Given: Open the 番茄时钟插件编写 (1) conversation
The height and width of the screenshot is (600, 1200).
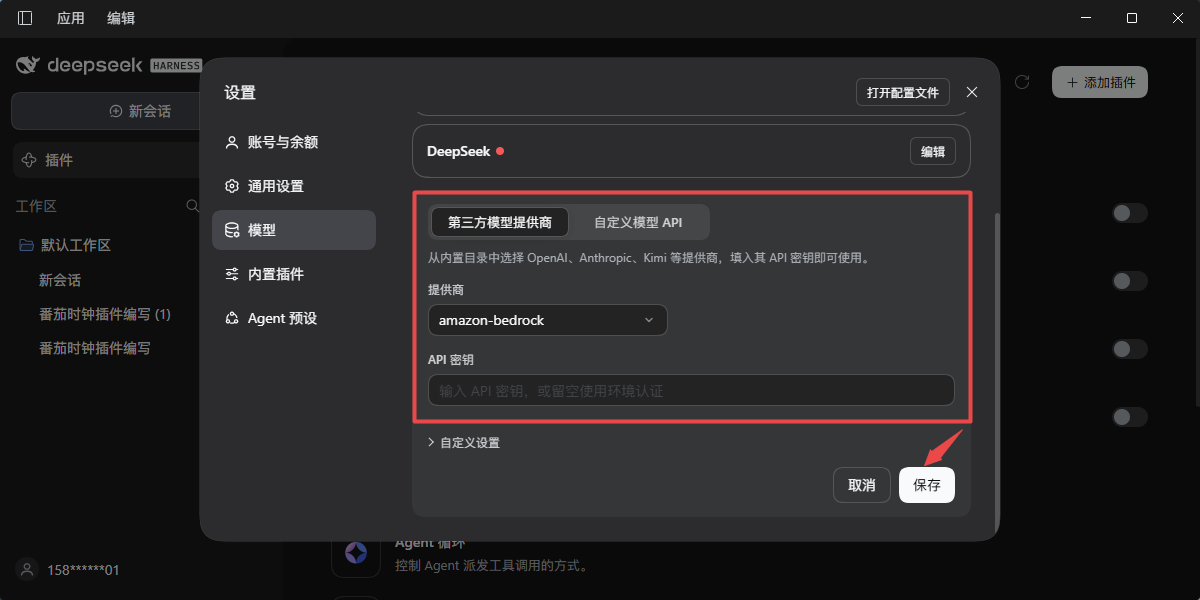Looking at the screenshot, I should click(x=105, y=314).
